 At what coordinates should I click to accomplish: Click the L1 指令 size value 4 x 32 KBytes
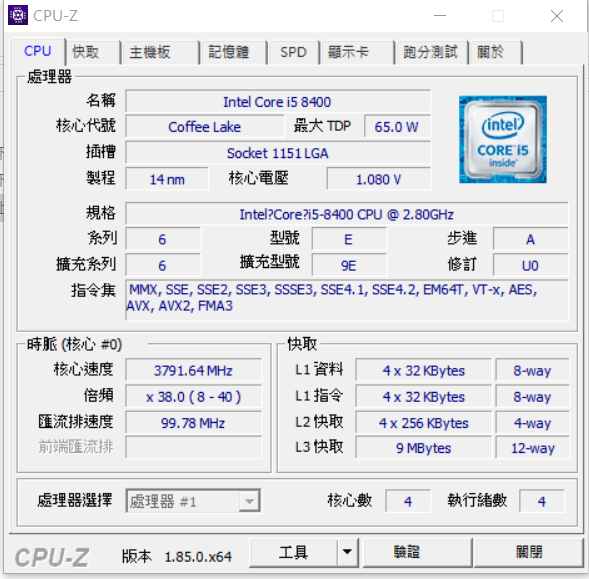424,397
